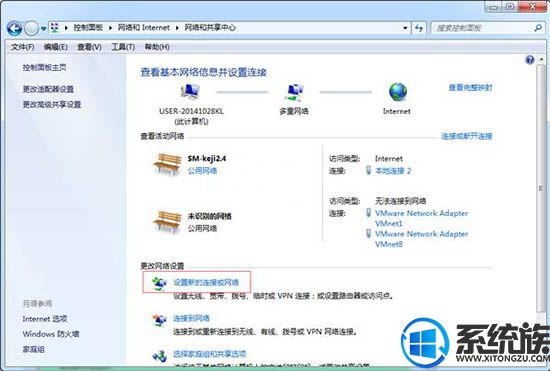Click the 选择家庭组和共享选项 icon

159,356
